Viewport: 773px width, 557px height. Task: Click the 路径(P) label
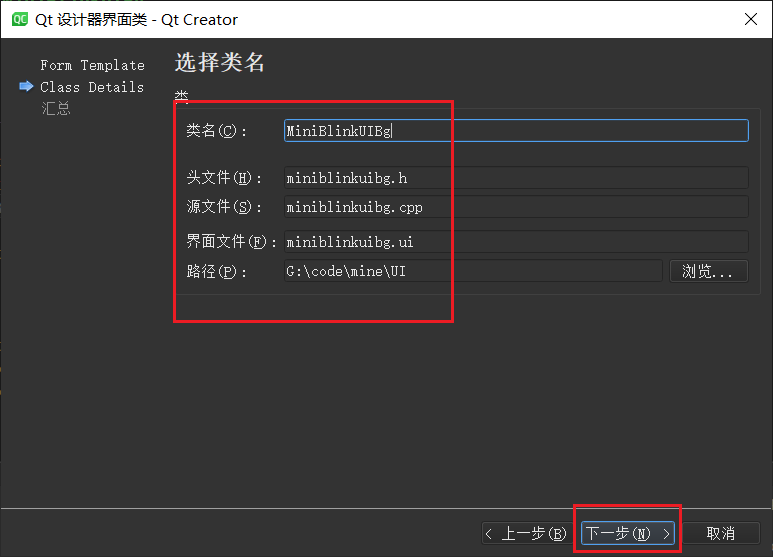point(216,271)
